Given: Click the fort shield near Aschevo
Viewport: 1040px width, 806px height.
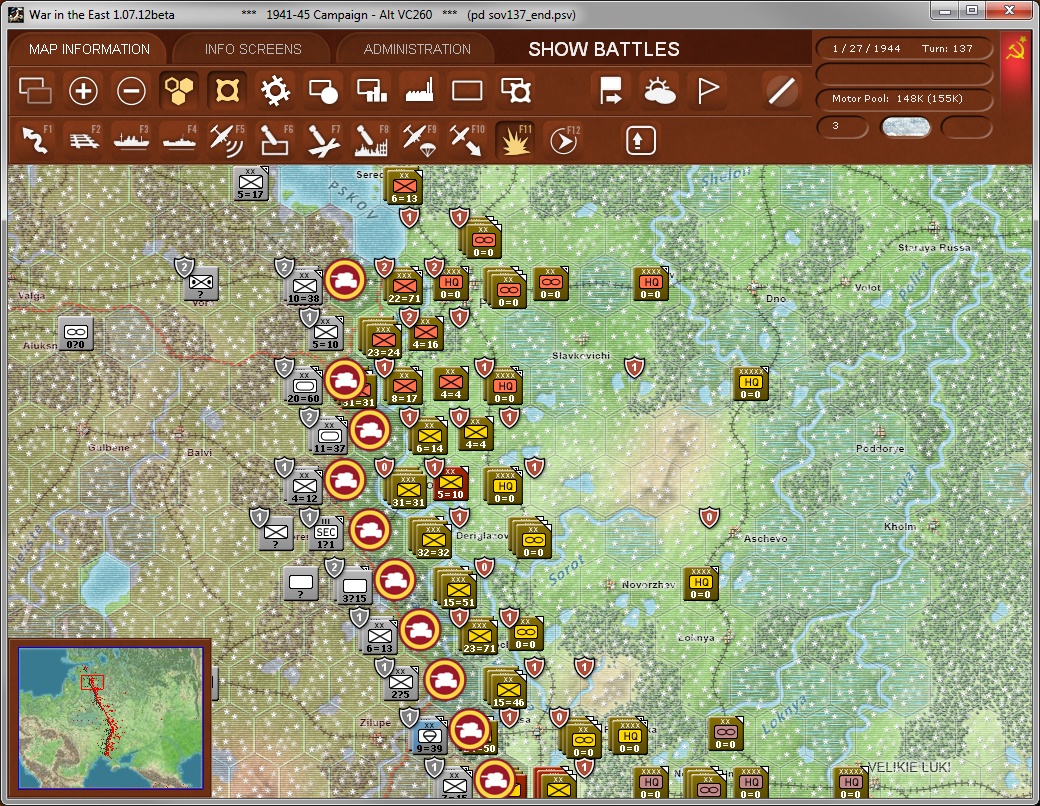Looking at the screenshot, I should pos(709,517).
